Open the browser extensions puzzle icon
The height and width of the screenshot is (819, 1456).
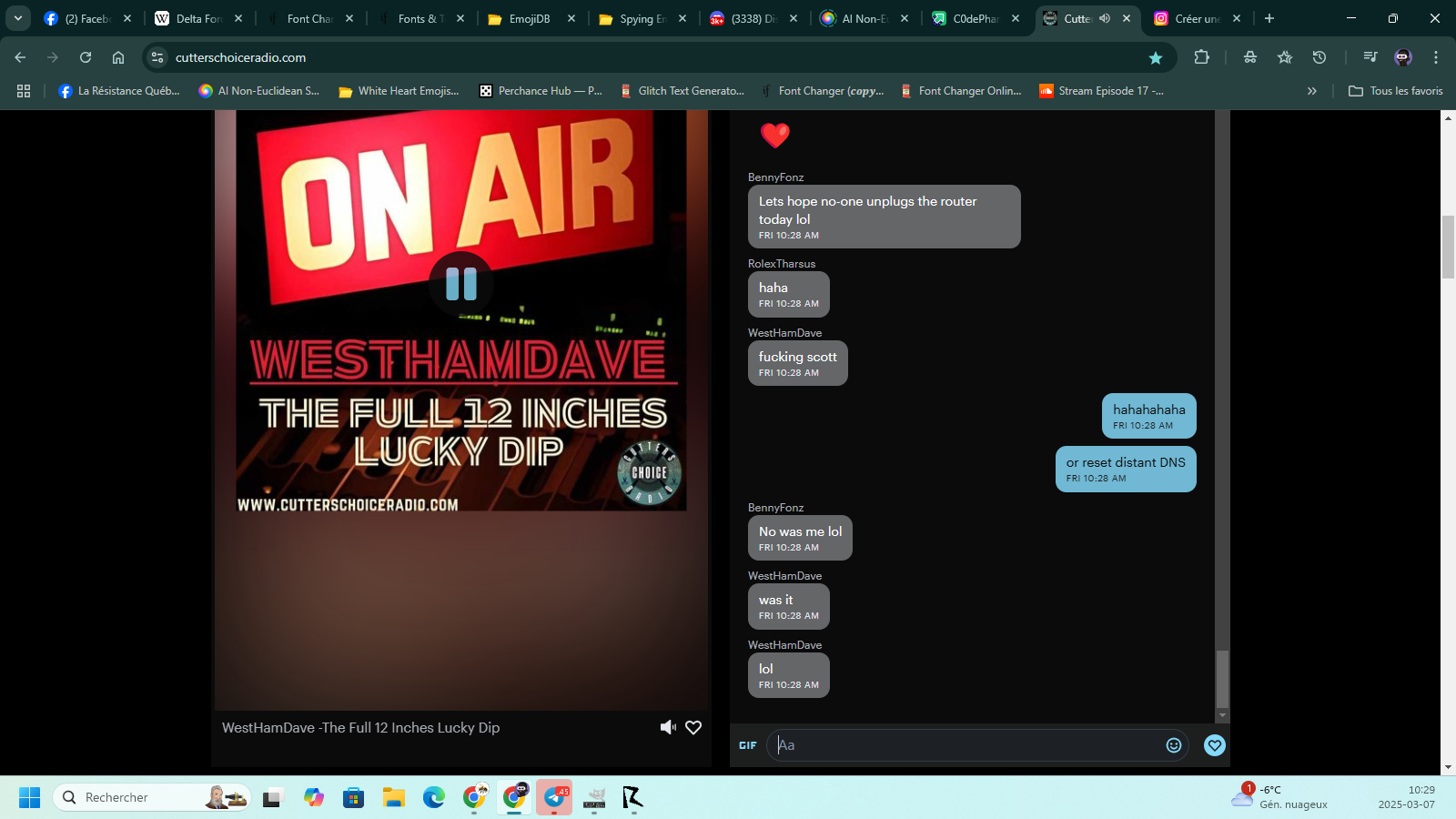pos(1202,57)
